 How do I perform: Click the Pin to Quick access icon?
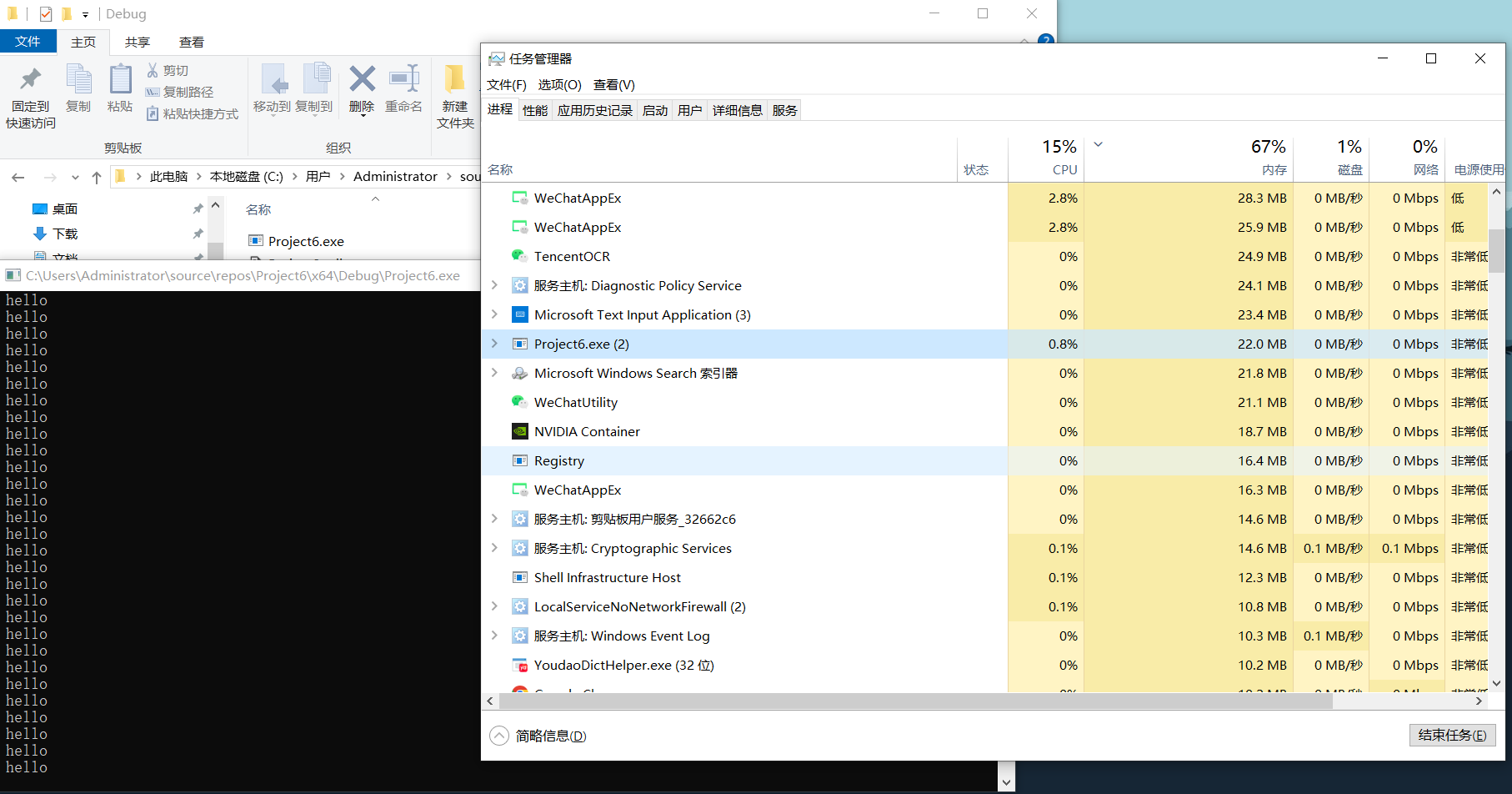click(31, 79)
